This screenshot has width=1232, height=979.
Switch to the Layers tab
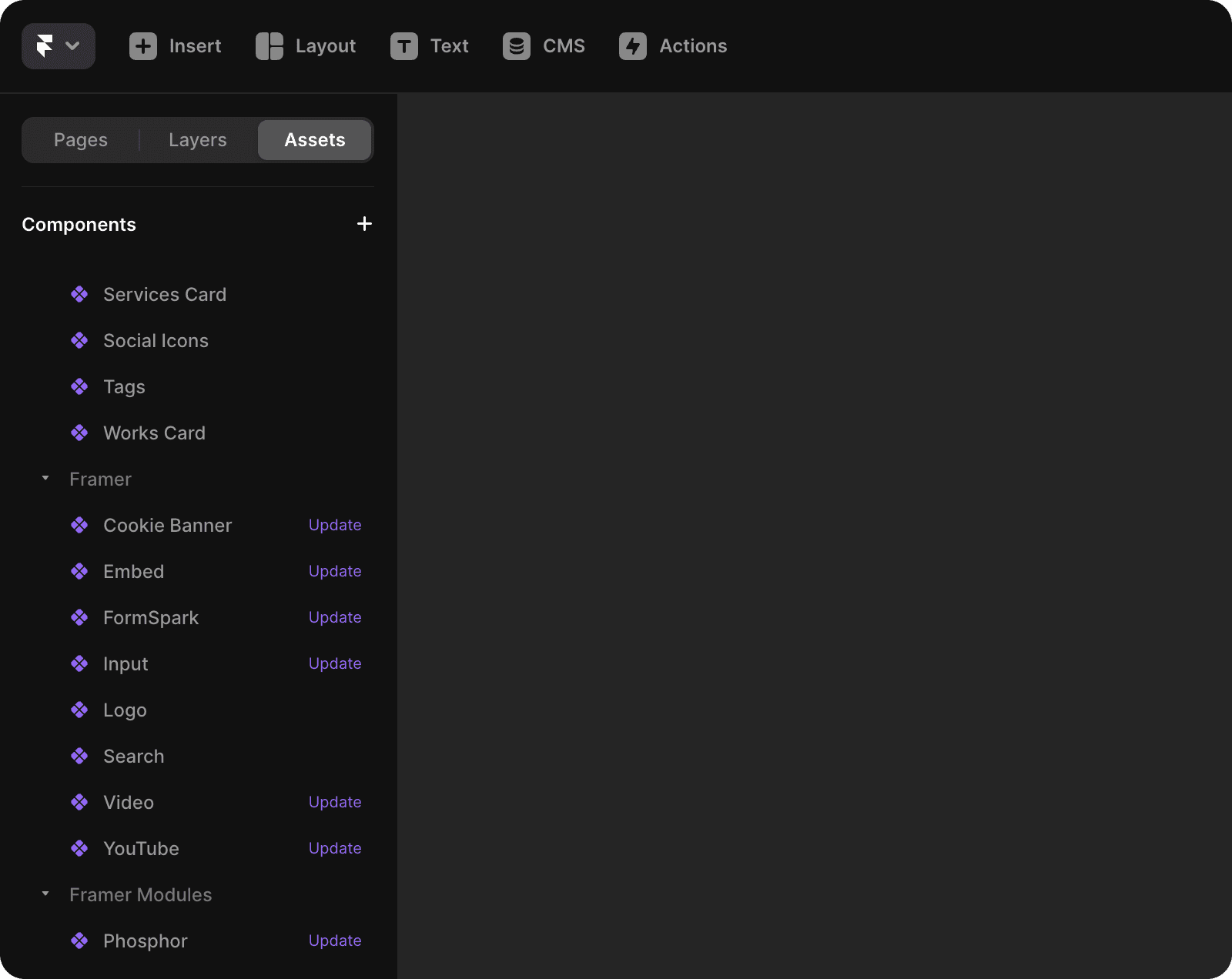[x=198, y=140]
